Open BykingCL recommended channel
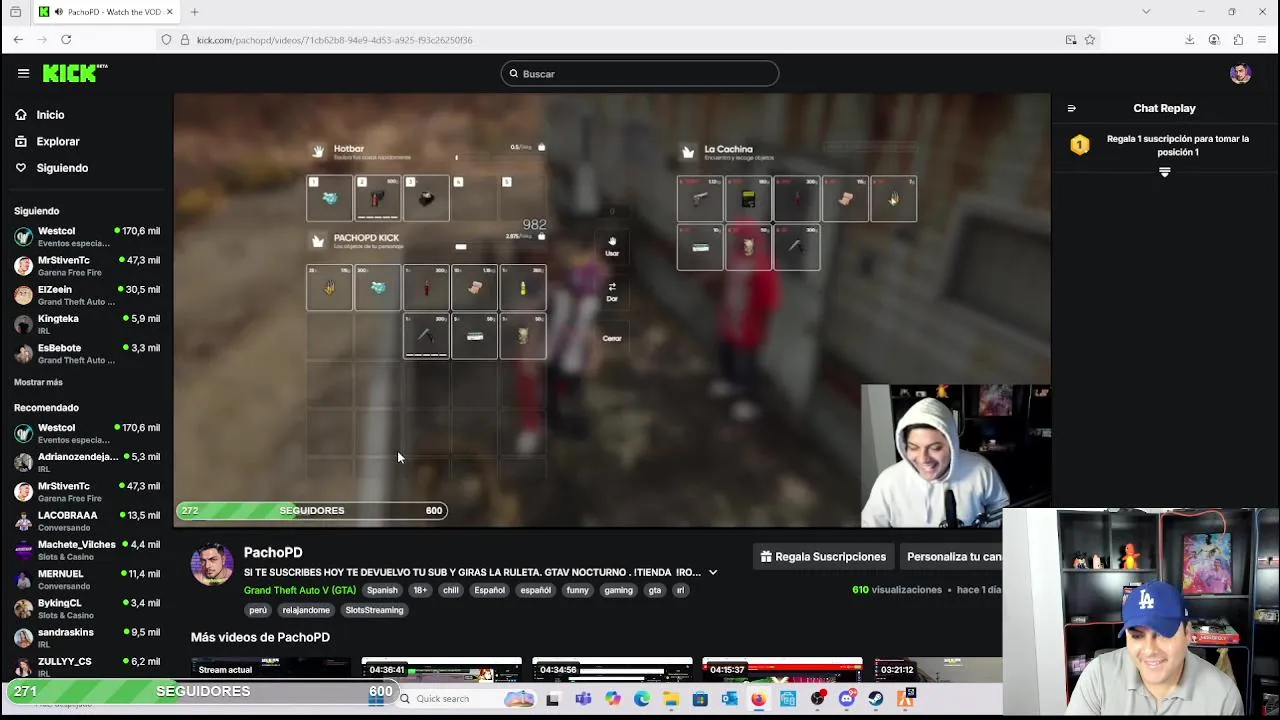This screenshot has width=1280, height=720. (87, 609)
